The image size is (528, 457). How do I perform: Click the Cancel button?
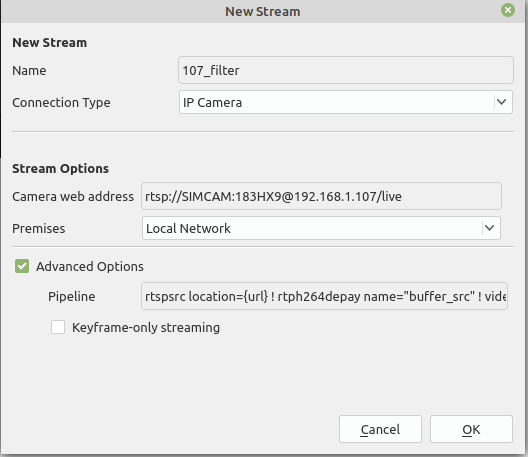[x=380, y=429]
